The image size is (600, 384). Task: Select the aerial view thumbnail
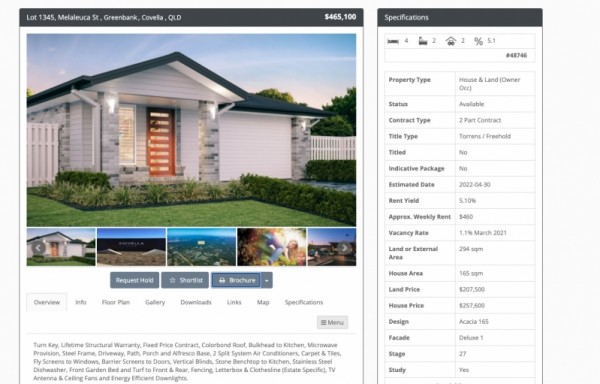click(x=201, y=247)
